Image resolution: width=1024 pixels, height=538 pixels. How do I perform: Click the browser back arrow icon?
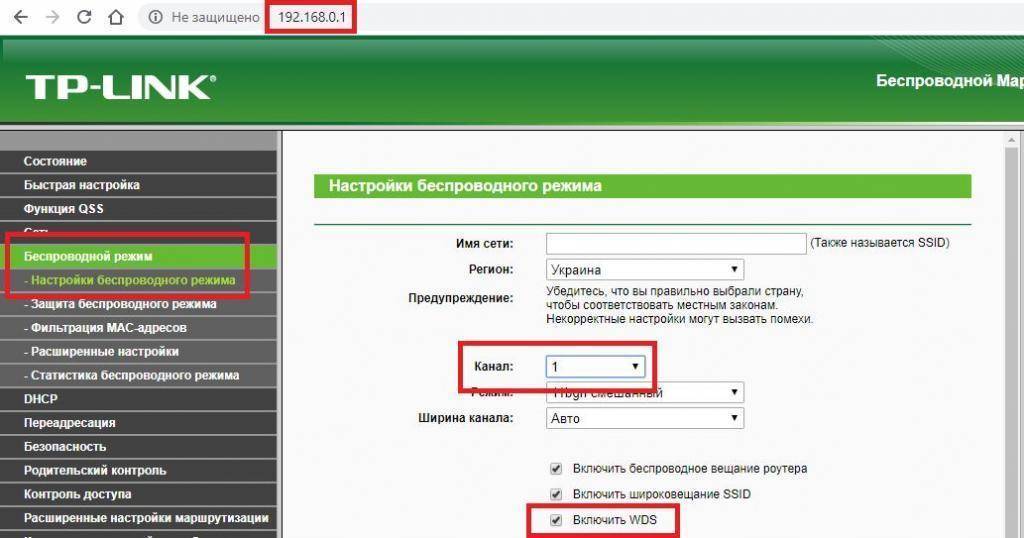point(20,18)
